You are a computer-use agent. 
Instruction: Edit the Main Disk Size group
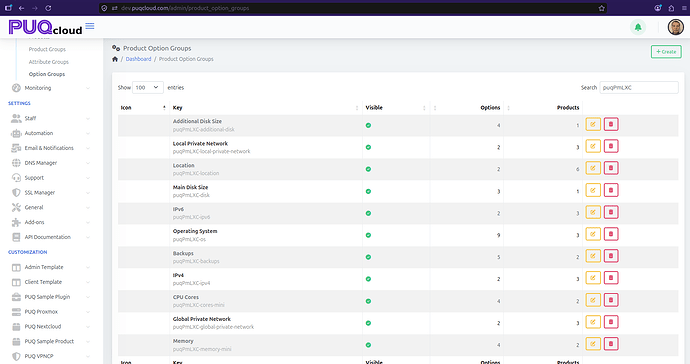[593, 190]
